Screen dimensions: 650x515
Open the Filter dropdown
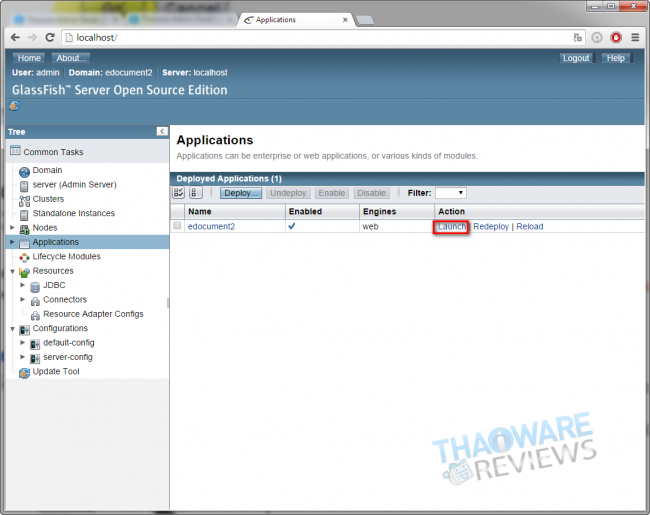click(451, 193)
